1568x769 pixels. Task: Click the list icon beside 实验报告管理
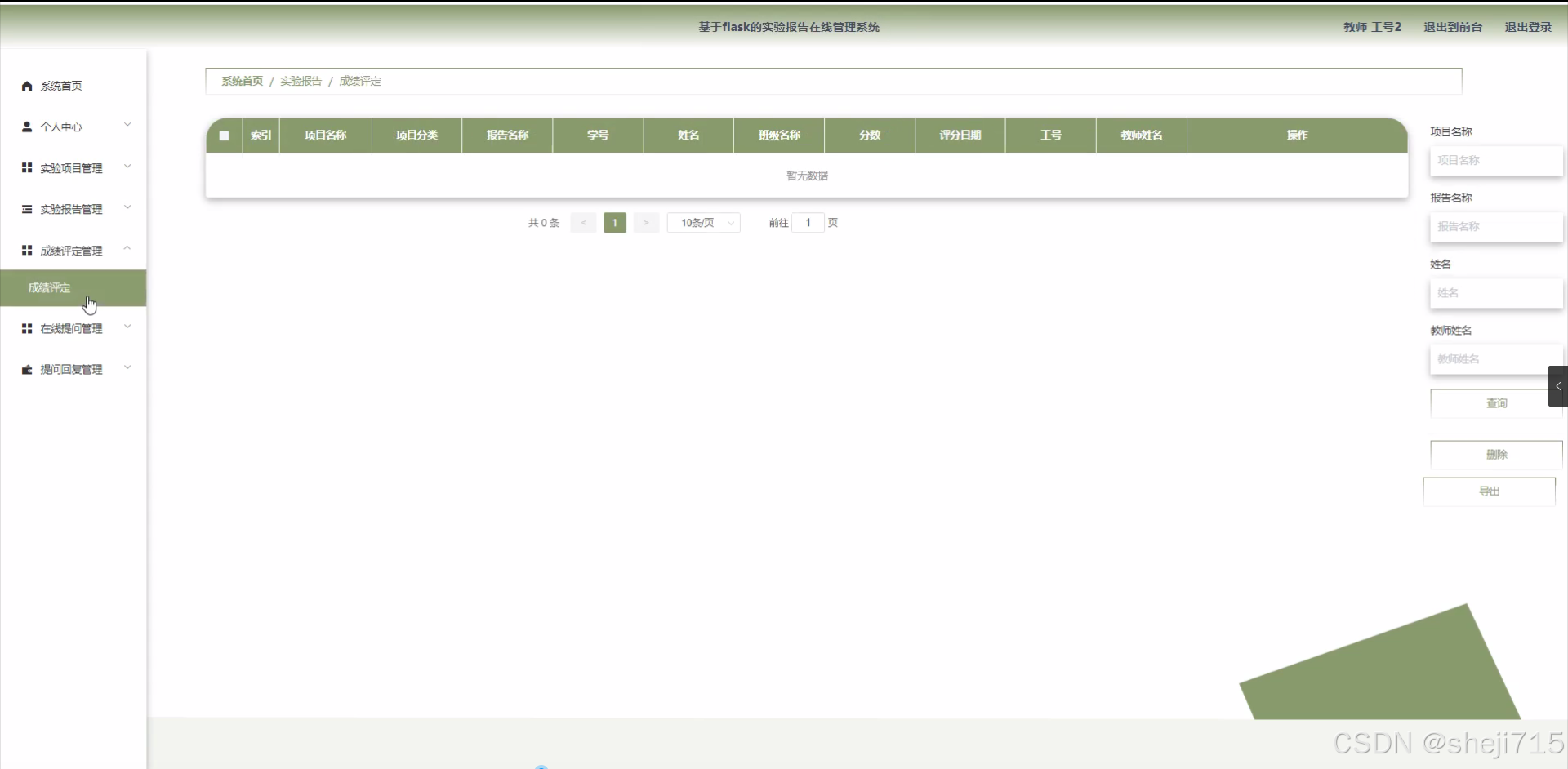click(x=27, y=209)
